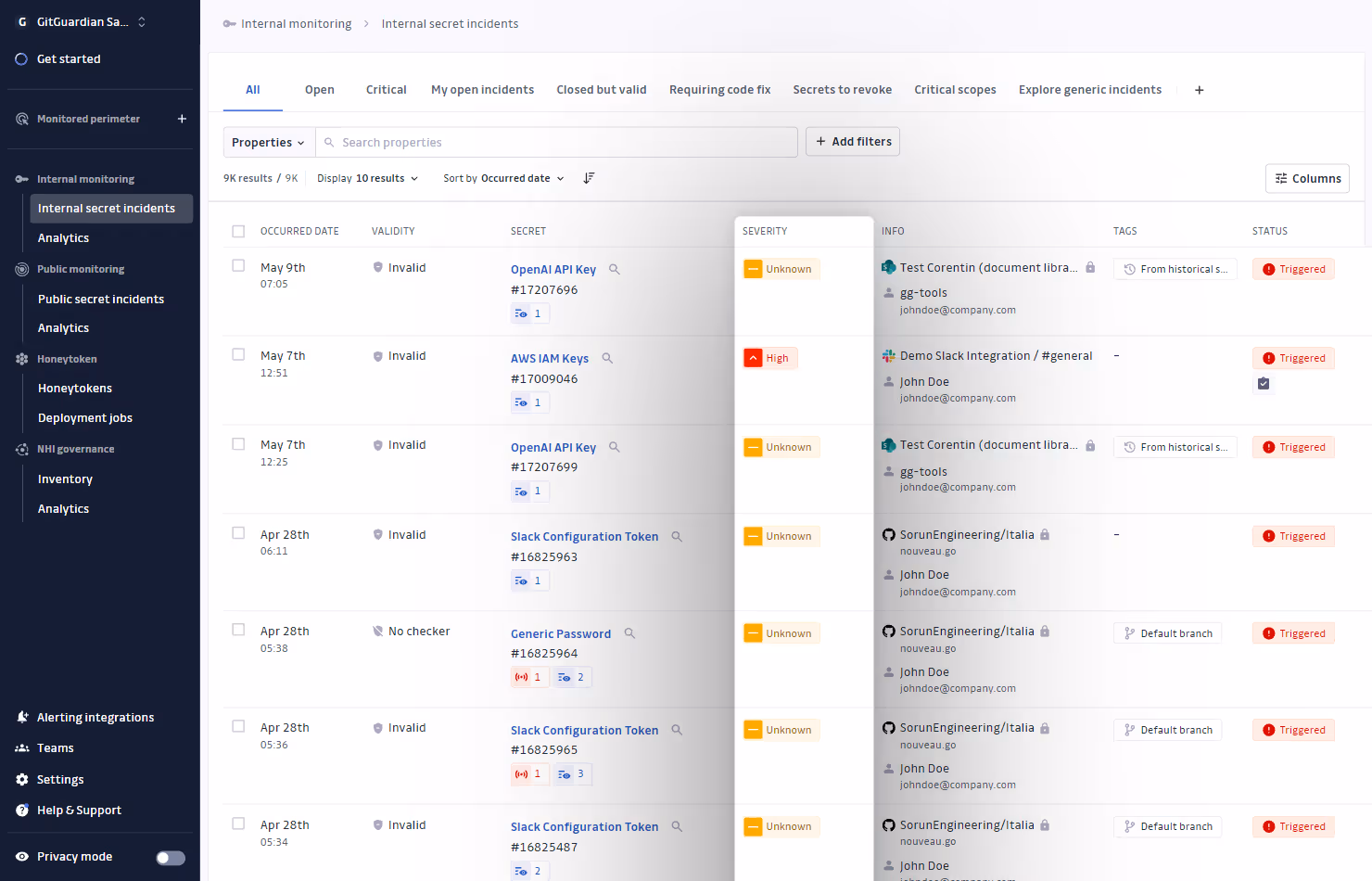
Task: Toggle the Privacy mode switch
Action: (171, 858)
